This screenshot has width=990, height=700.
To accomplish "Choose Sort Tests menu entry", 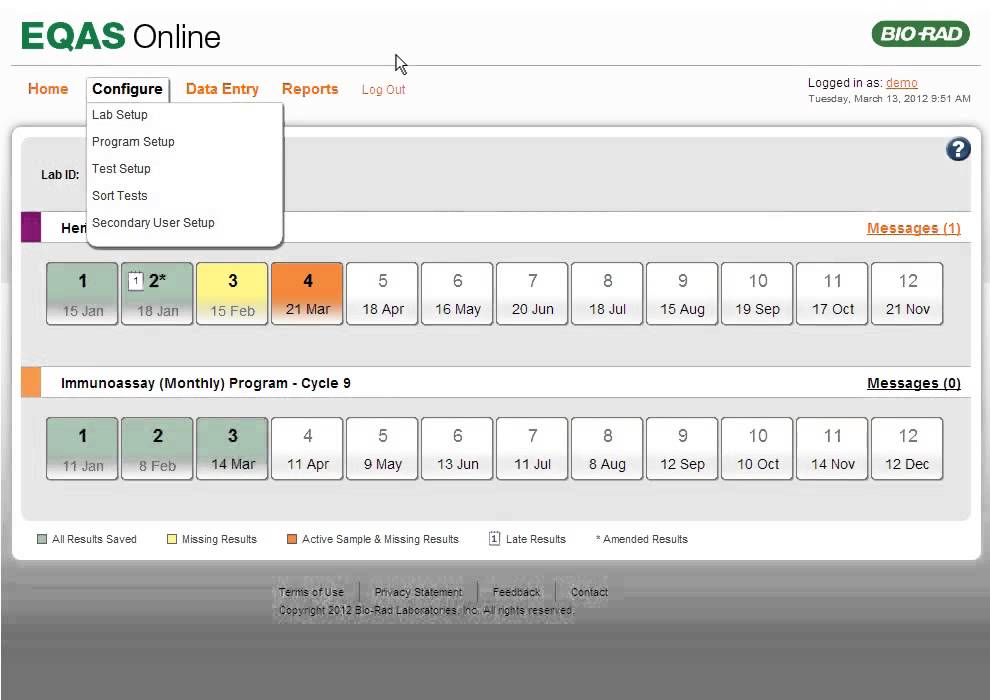I will click(119, 196).
